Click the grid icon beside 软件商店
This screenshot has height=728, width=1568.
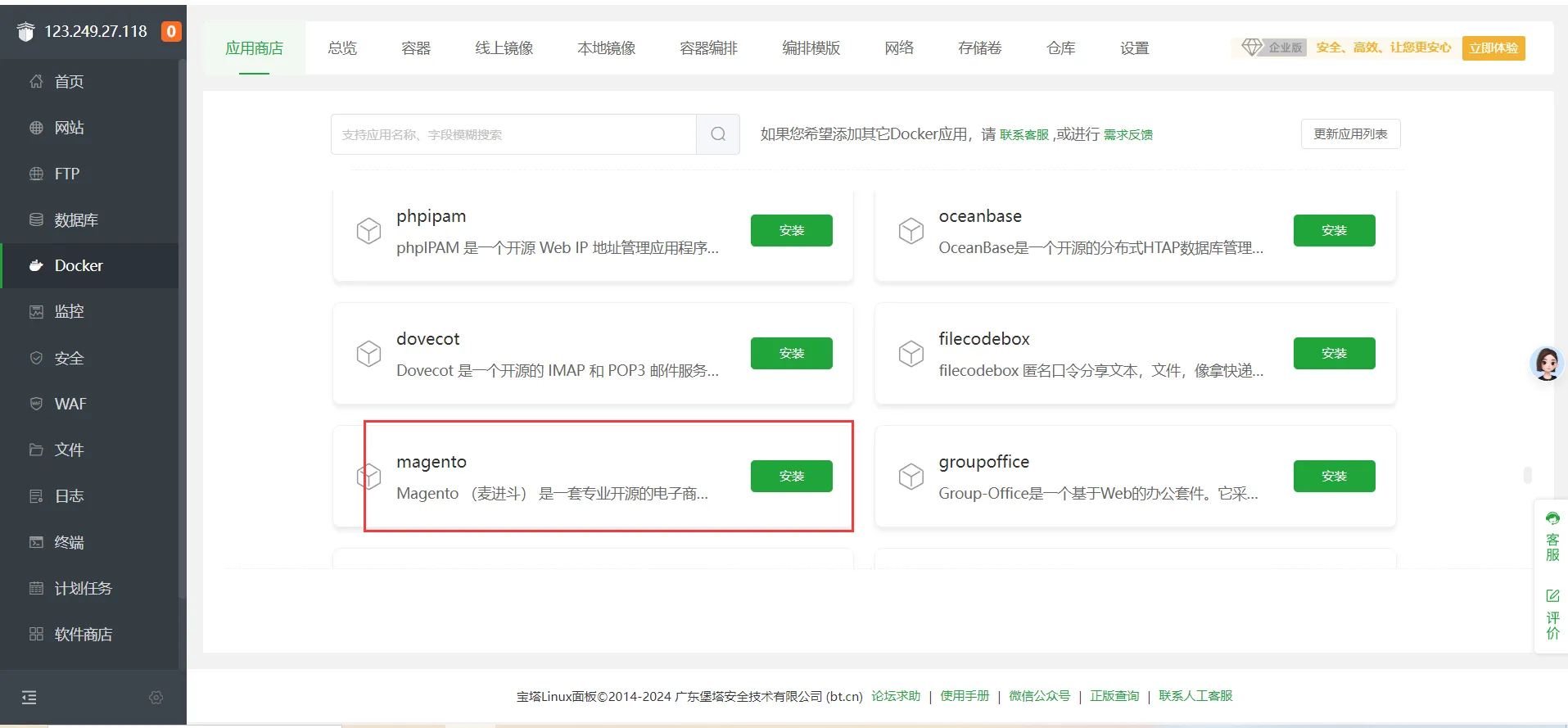point(36,634)
